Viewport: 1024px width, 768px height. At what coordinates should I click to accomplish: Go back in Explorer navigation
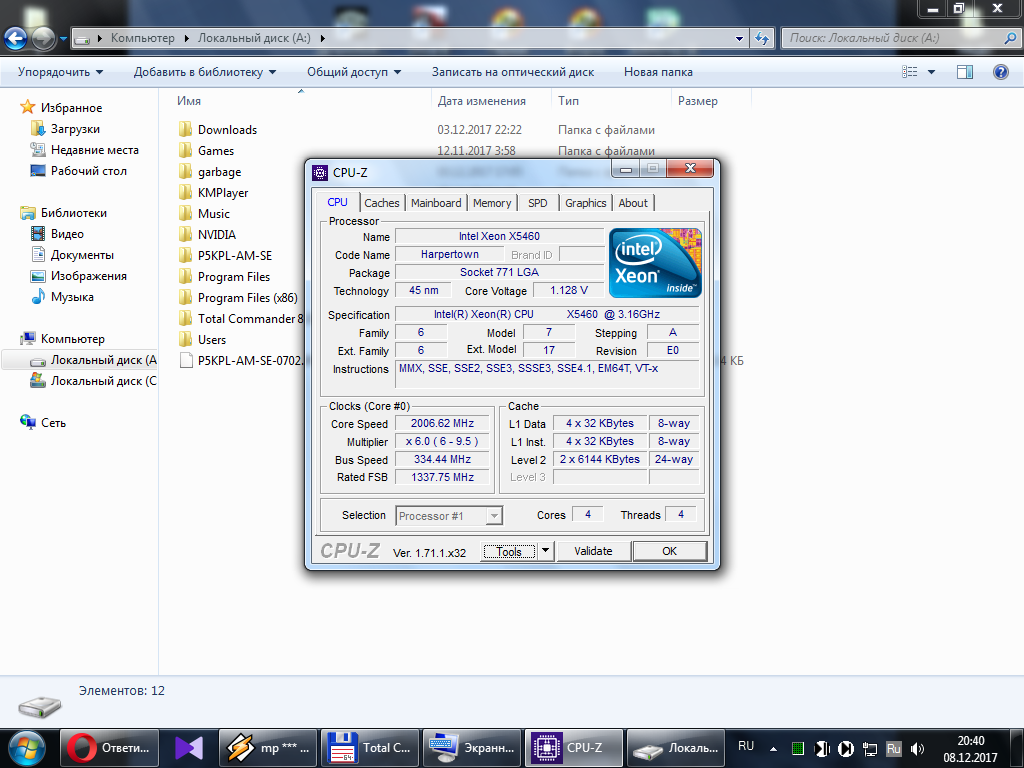(16, 39)
